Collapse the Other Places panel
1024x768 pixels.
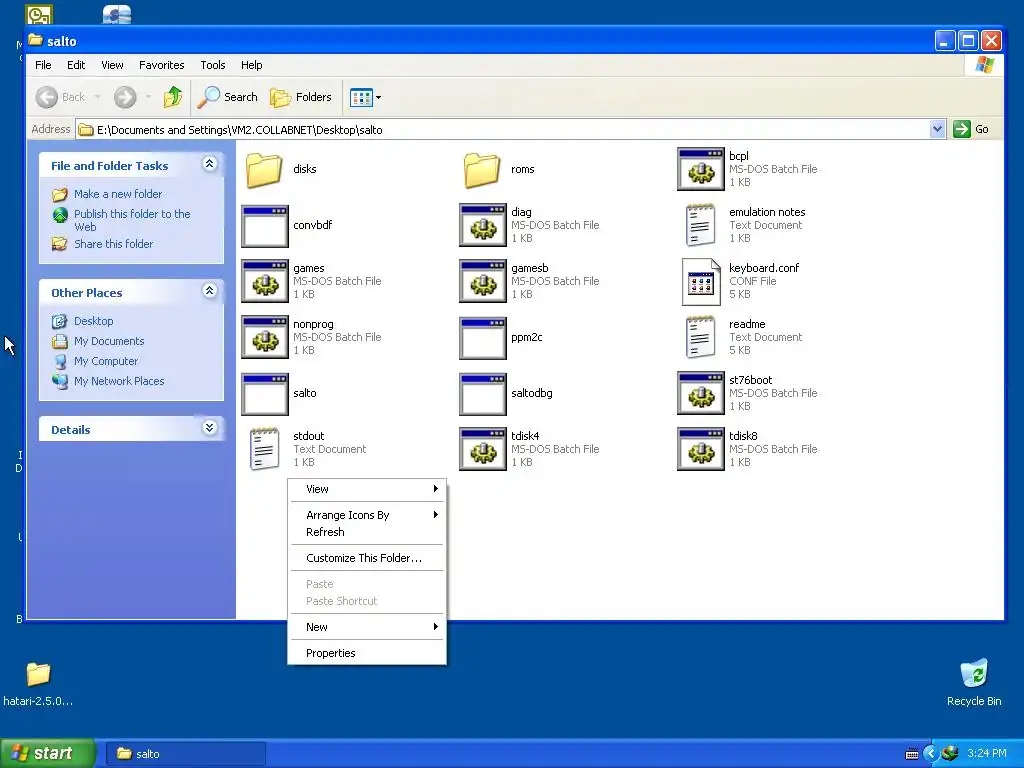tap(209, 291)
